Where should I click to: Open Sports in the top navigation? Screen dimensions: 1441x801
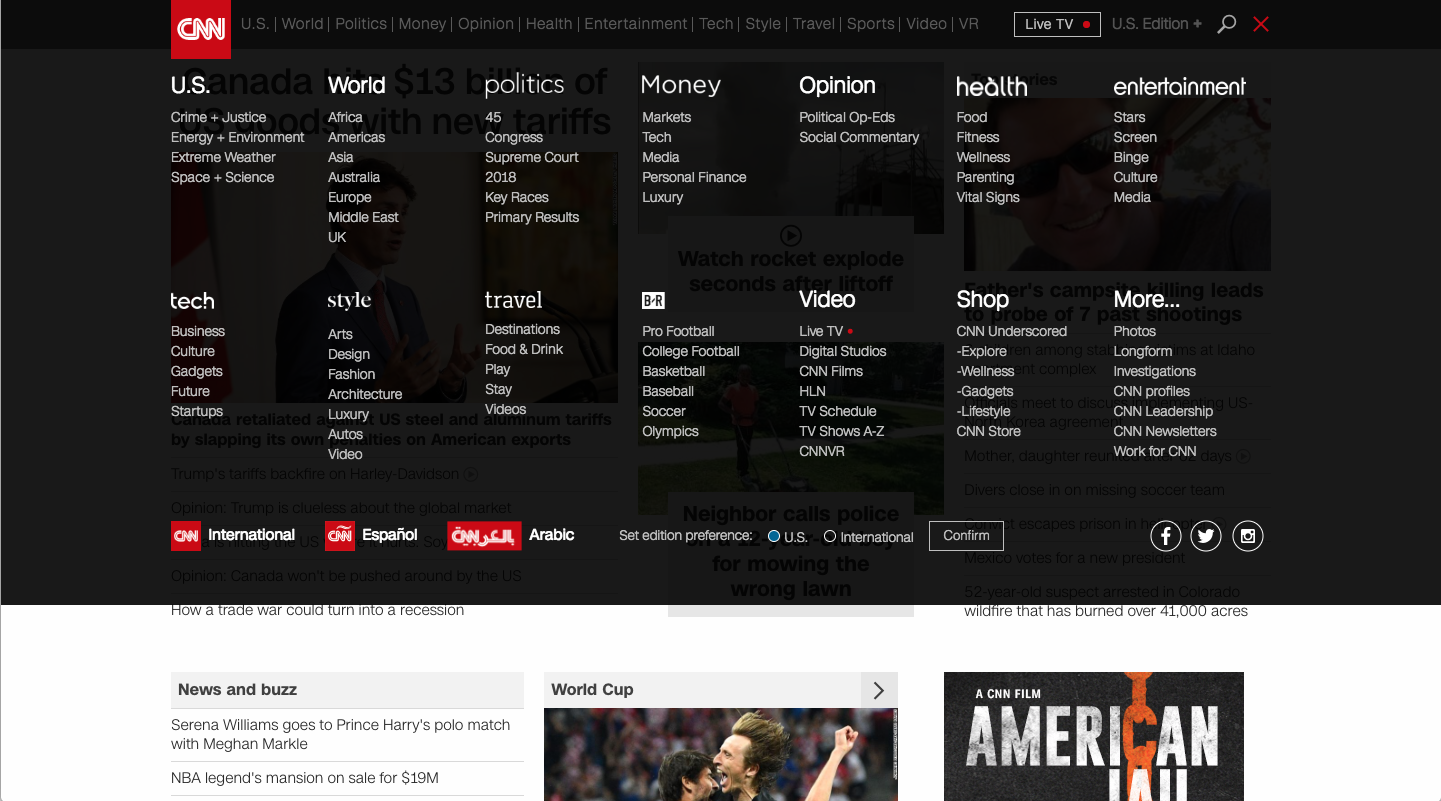click(x=871, y=24)
